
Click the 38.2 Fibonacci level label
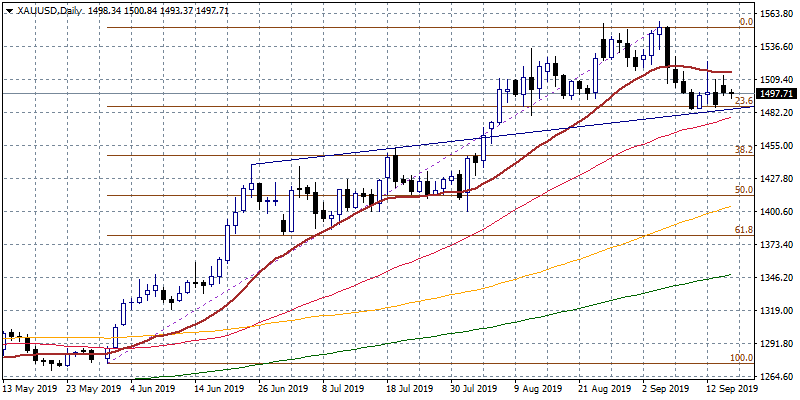coord(744,150)
